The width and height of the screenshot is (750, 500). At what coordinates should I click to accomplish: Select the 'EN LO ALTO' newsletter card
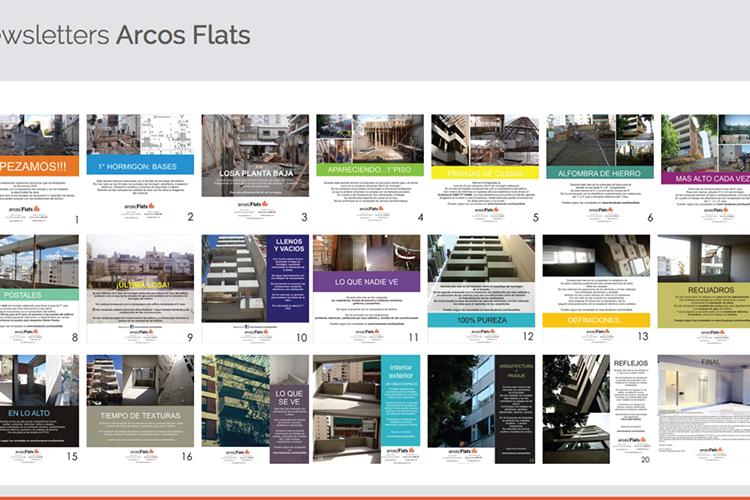(39, 409)
